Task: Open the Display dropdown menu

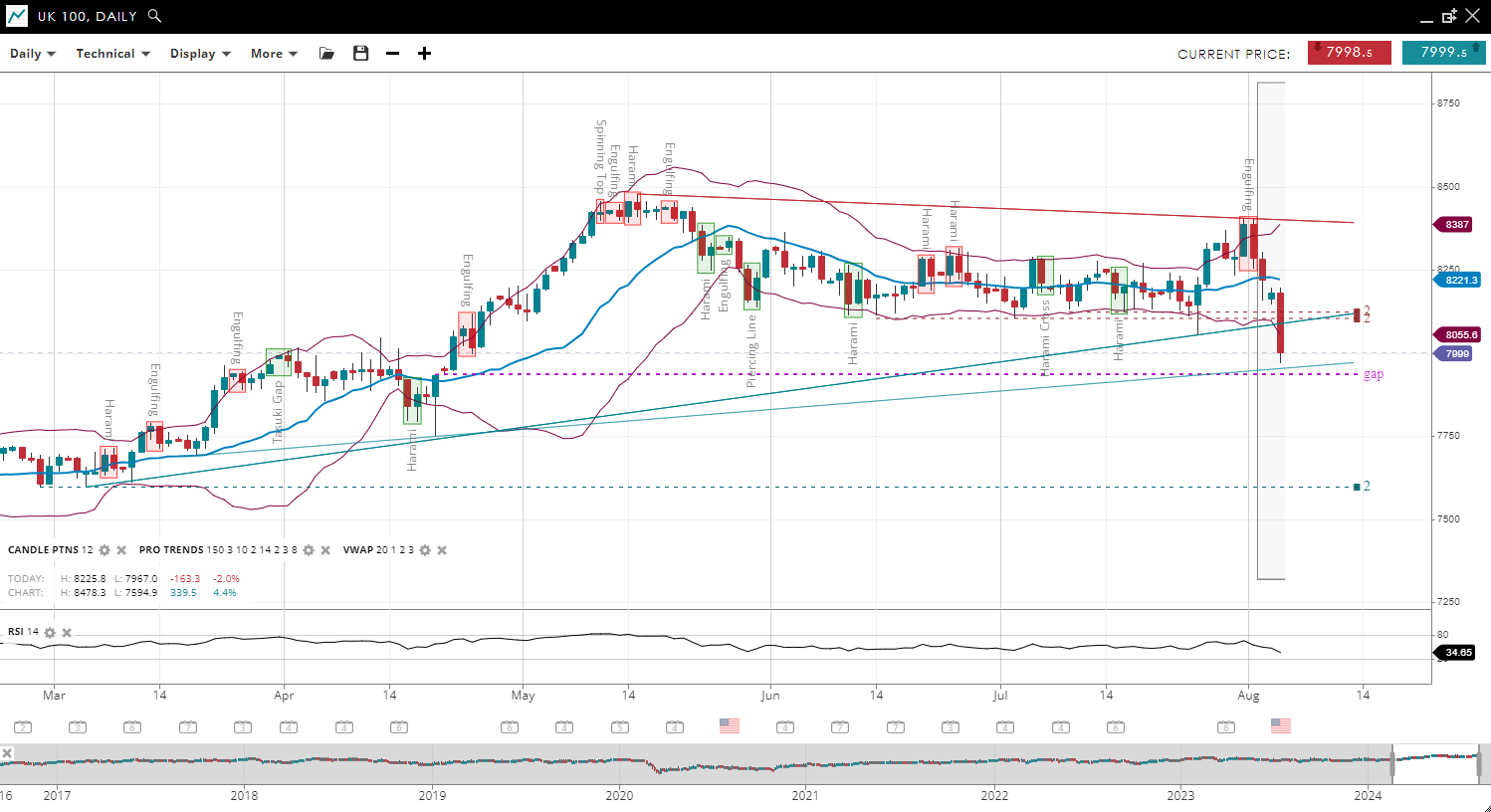Action: click(x=200, y=54)
